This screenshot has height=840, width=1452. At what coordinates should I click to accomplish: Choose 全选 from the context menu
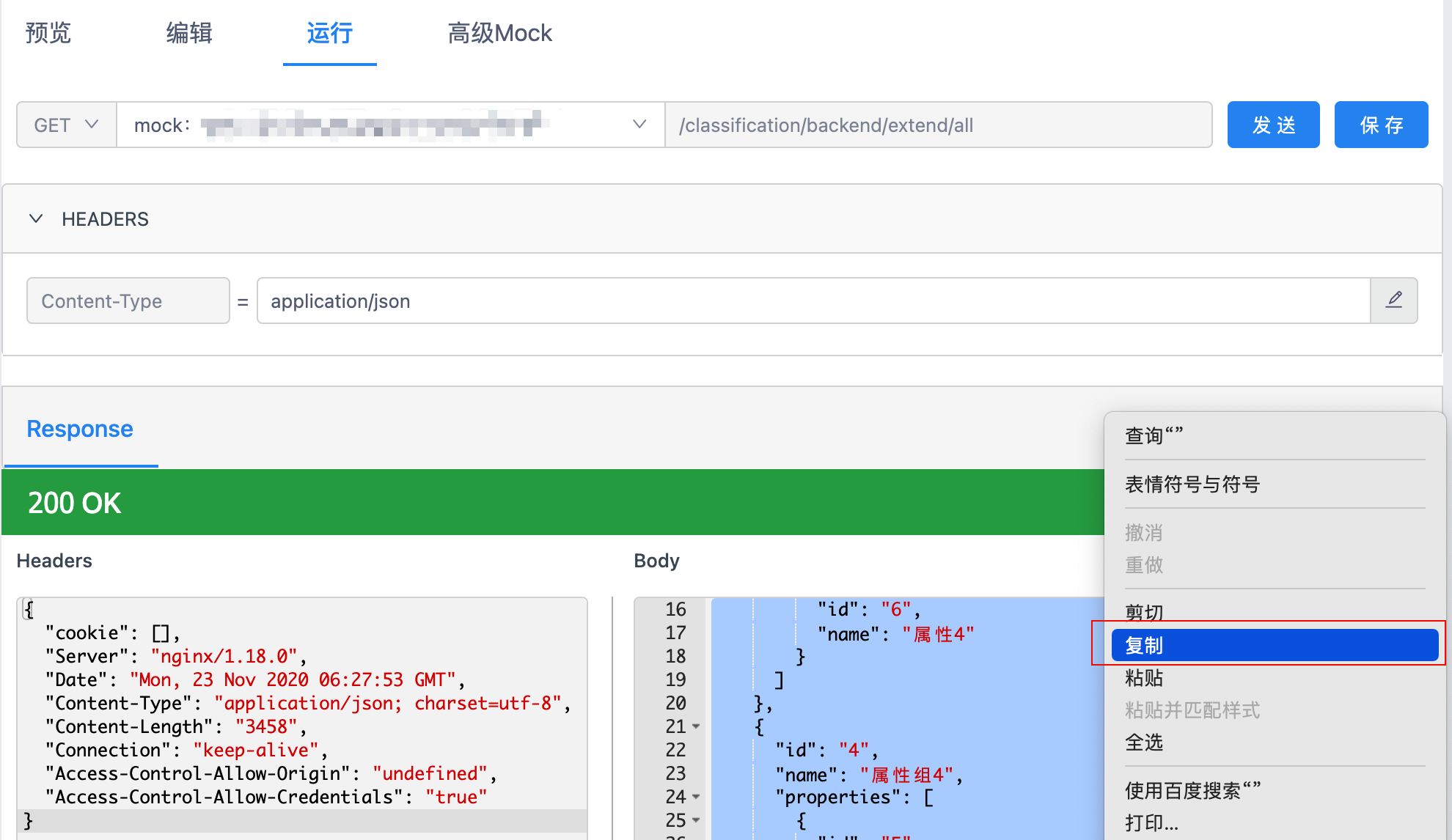coord(1144,743)
